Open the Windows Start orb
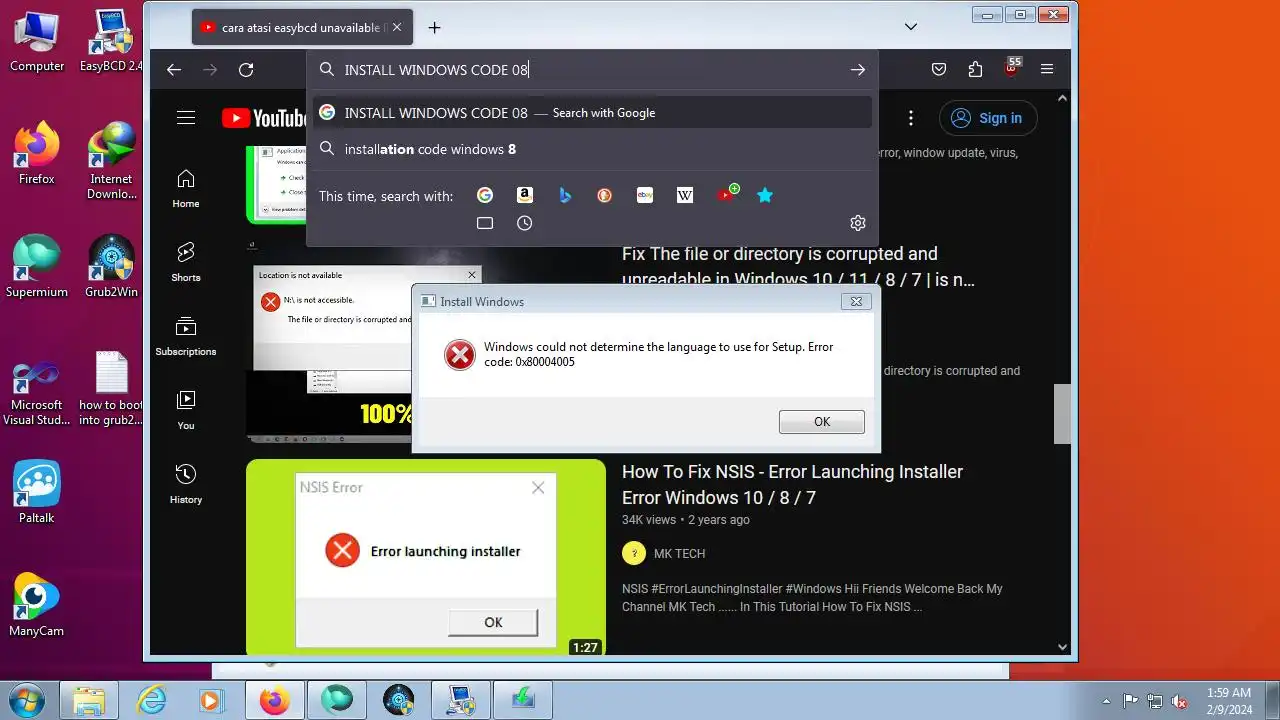This screenshot has height=720, width=1280. (27, 699)
